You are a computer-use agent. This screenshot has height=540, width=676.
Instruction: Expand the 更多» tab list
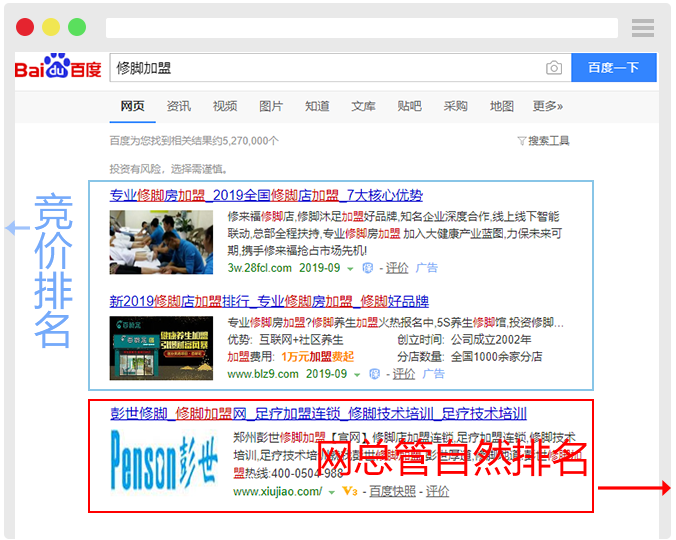(548, 106)
